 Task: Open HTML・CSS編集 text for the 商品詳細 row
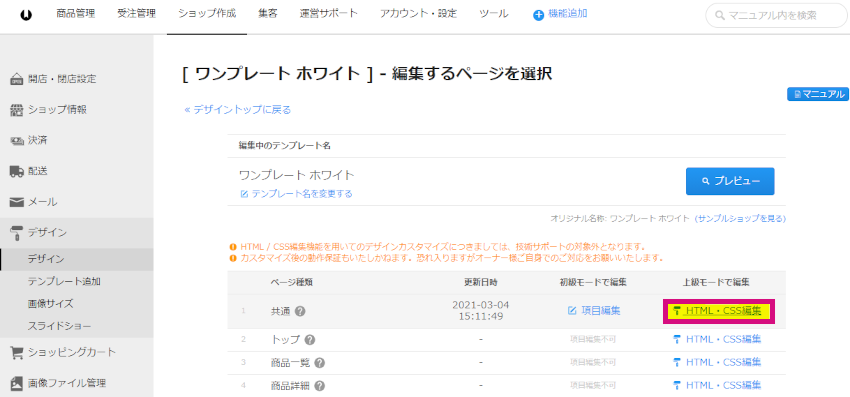tap(724, 385)
